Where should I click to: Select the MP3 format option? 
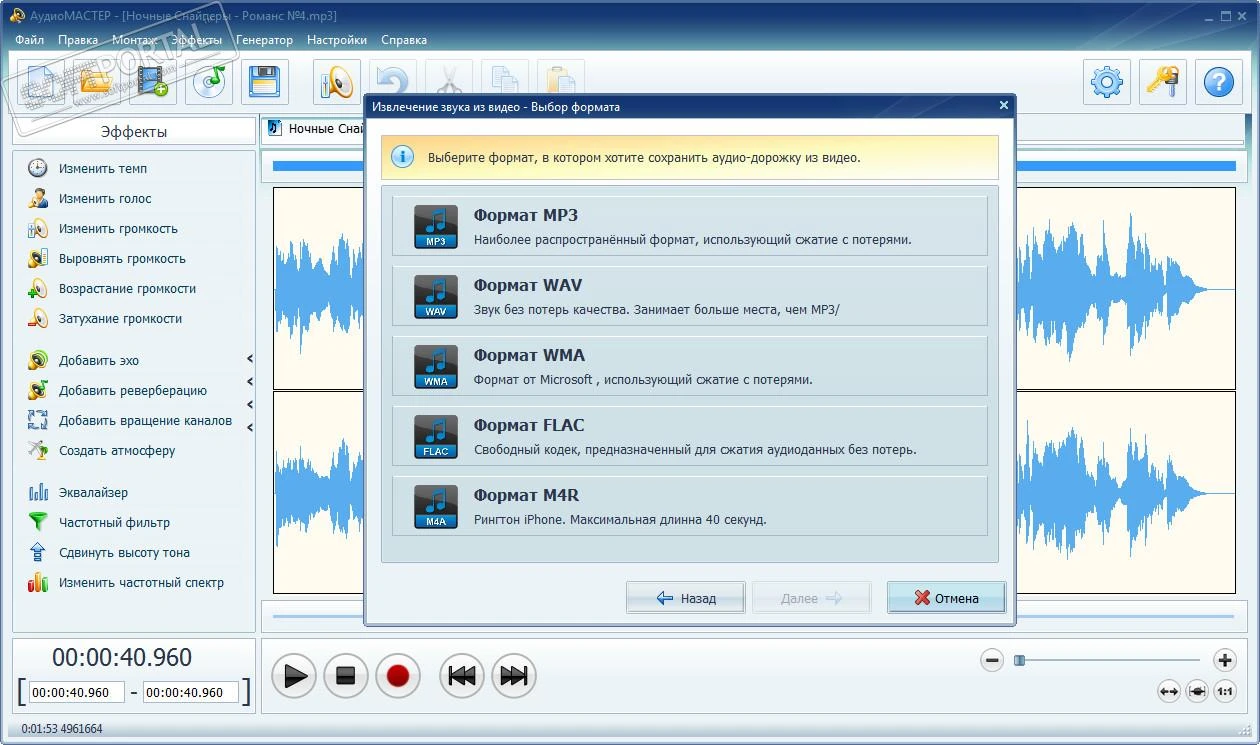point(689,226)
